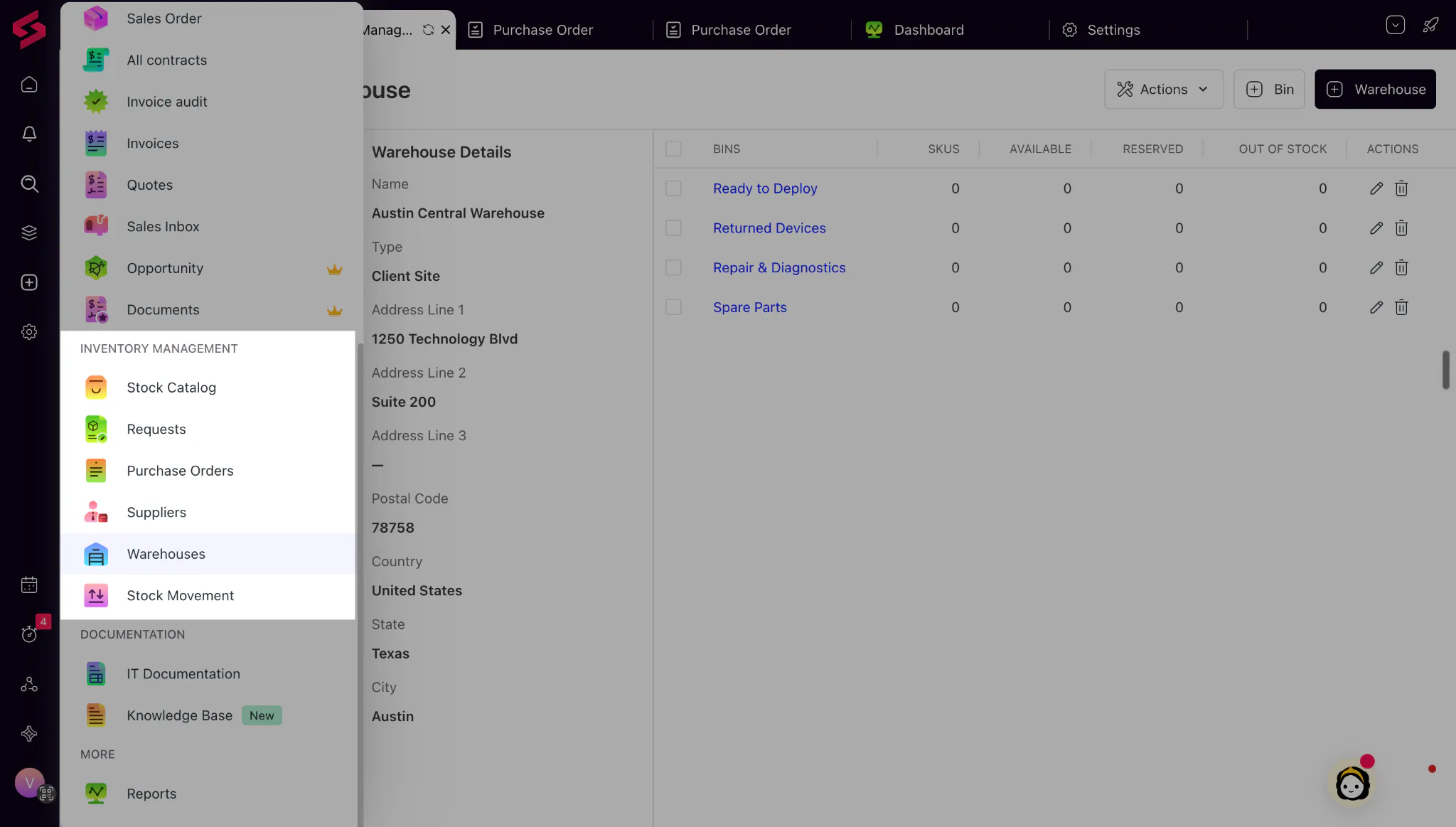Open the Returned Devices bin link
The height and width of the screenshot is (827, 1456).
tap(769, 228)
